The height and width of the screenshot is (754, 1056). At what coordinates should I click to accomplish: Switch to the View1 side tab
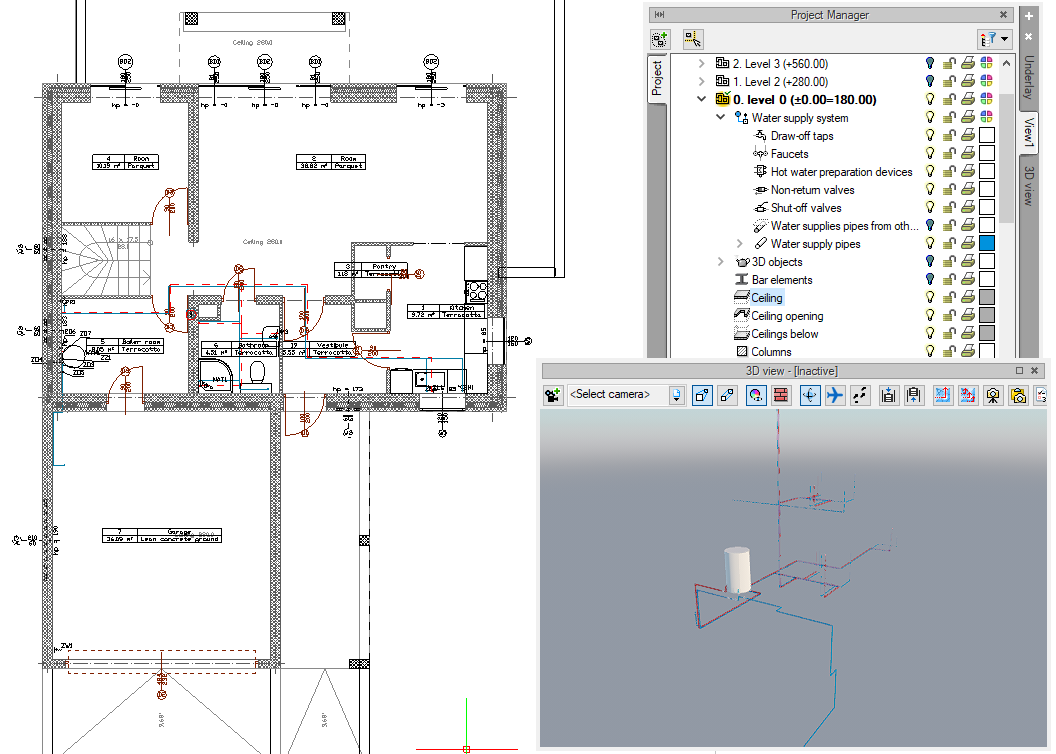(x=1029, y=132)
